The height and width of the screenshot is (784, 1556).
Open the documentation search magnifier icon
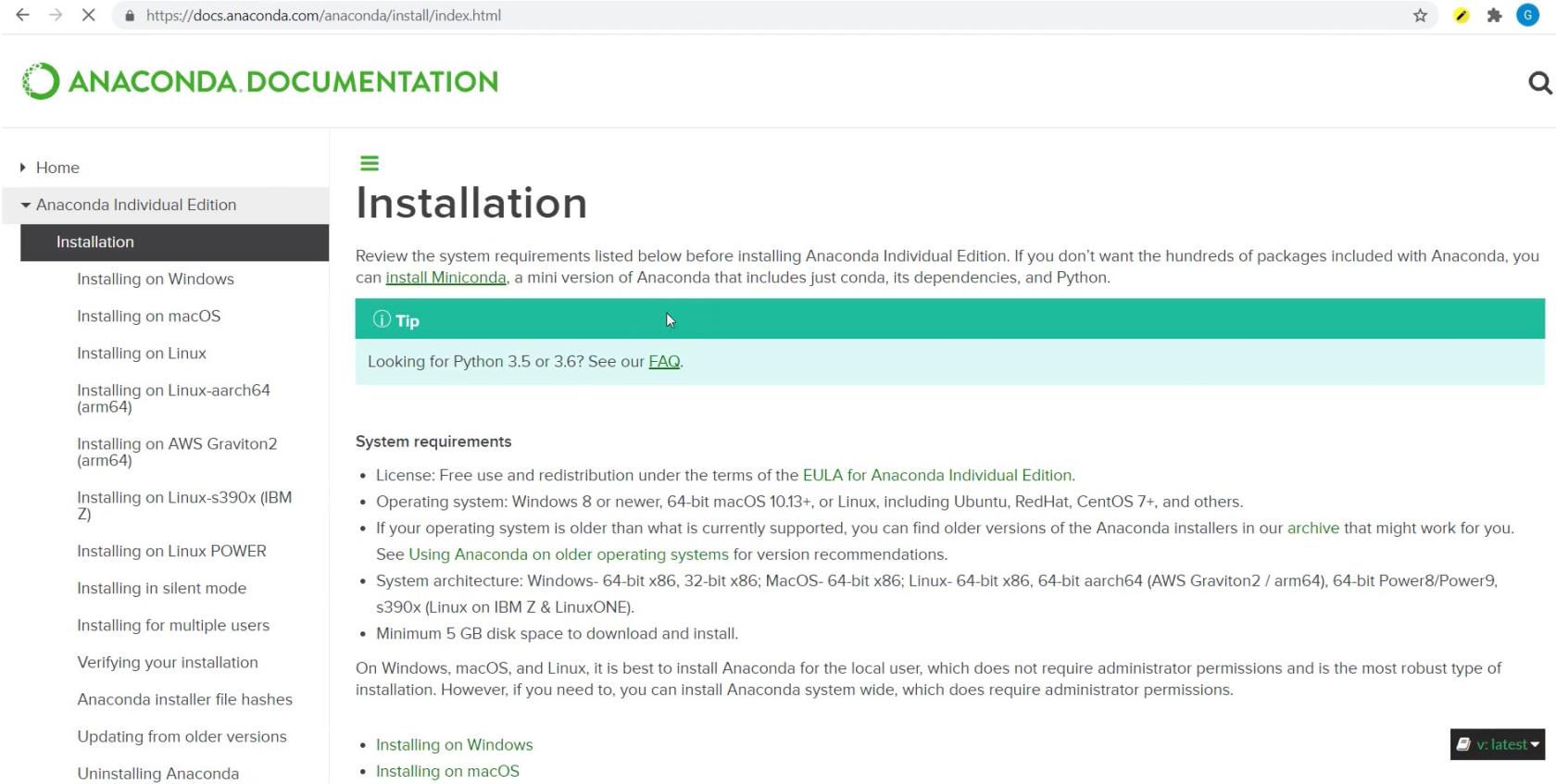(x=1539, y=82)
